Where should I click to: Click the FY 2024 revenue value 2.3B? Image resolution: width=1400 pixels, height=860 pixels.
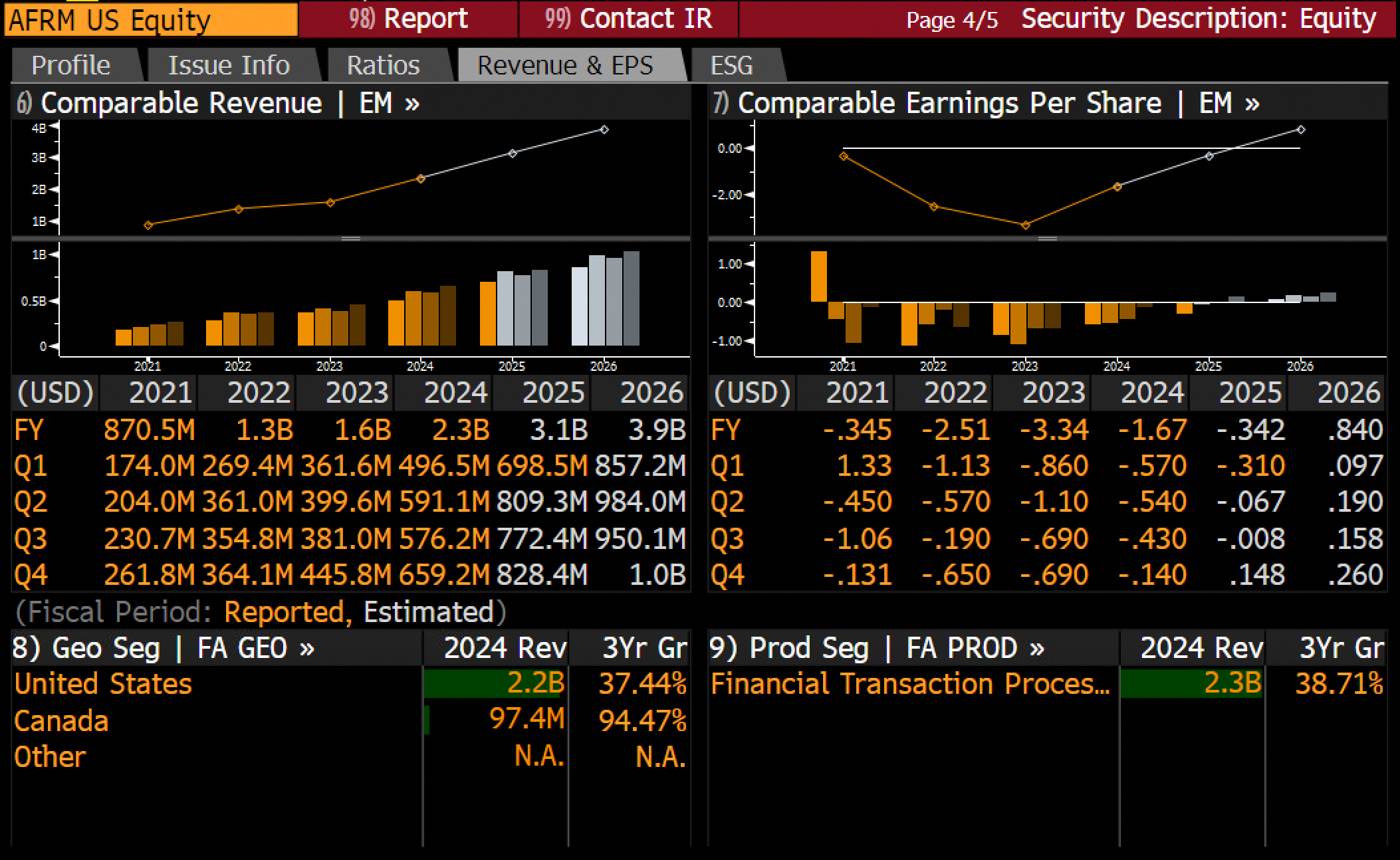[x=461, y=430]
